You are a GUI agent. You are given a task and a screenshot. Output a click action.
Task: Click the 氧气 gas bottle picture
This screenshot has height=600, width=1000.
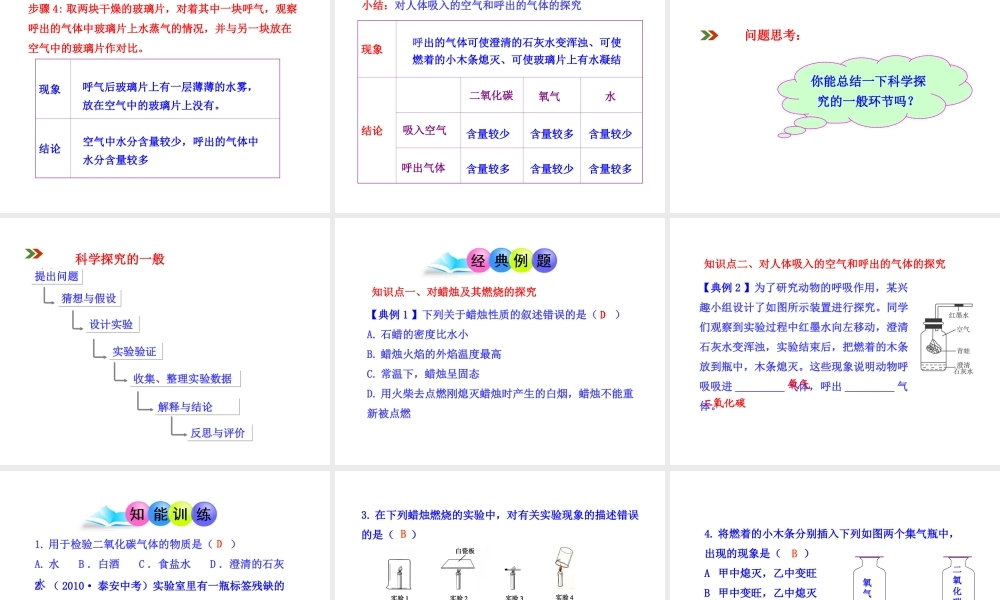click(868, 578)
